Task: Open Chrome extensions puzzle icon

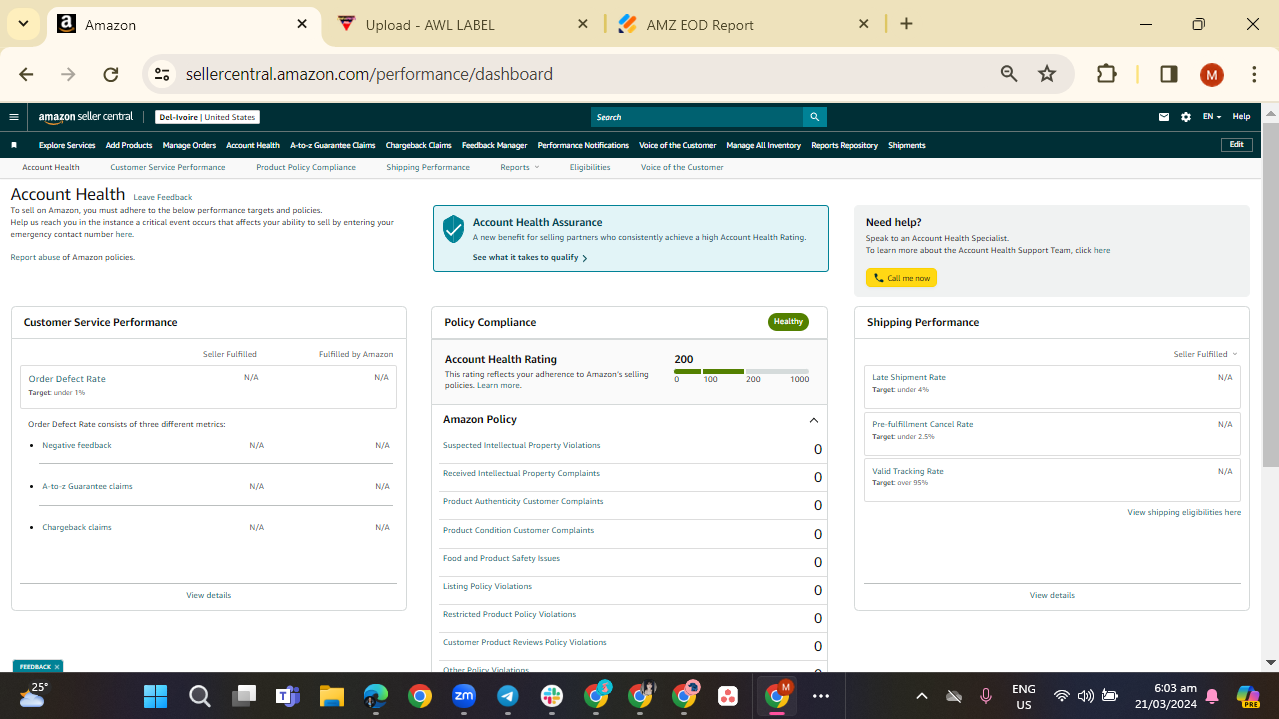Action: [1106, 74]
